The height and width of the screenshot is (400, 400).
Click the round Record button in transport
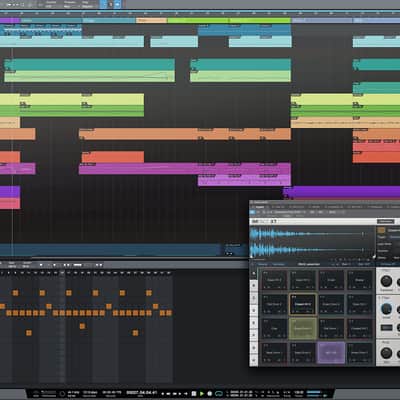[x=210, y=394]
